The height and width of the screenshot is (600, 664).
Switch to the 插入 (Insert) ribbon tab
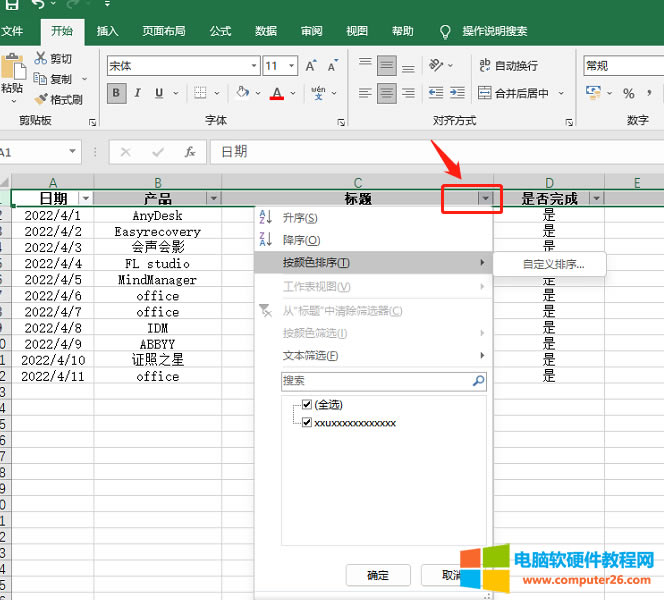point(107,31)
